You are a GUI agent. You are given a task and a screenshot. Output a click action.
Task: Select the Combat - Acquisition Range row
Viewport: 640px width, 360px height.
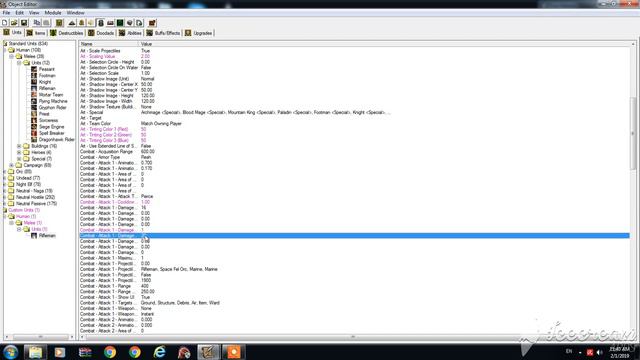point(355,151)
